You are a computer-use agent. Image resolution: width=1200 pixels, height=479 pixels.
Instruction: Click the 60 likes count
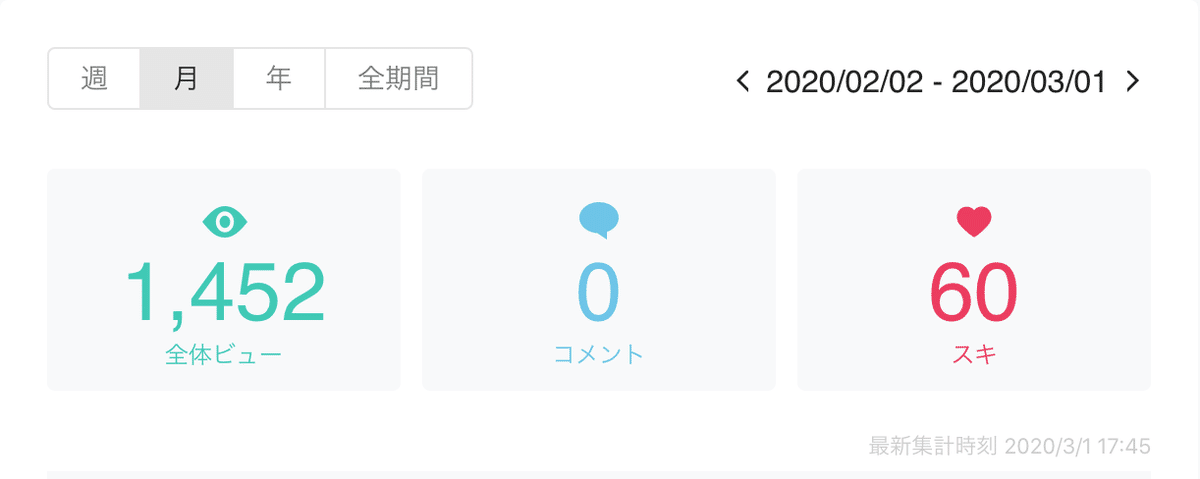[x=973, y=292]
